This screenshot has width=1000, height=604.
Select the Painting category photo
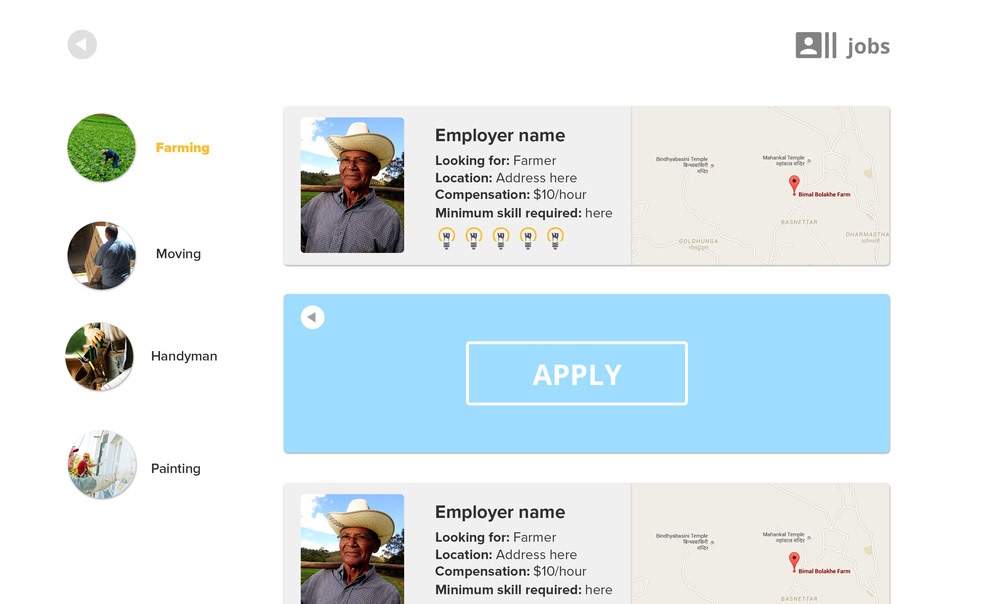102,464
